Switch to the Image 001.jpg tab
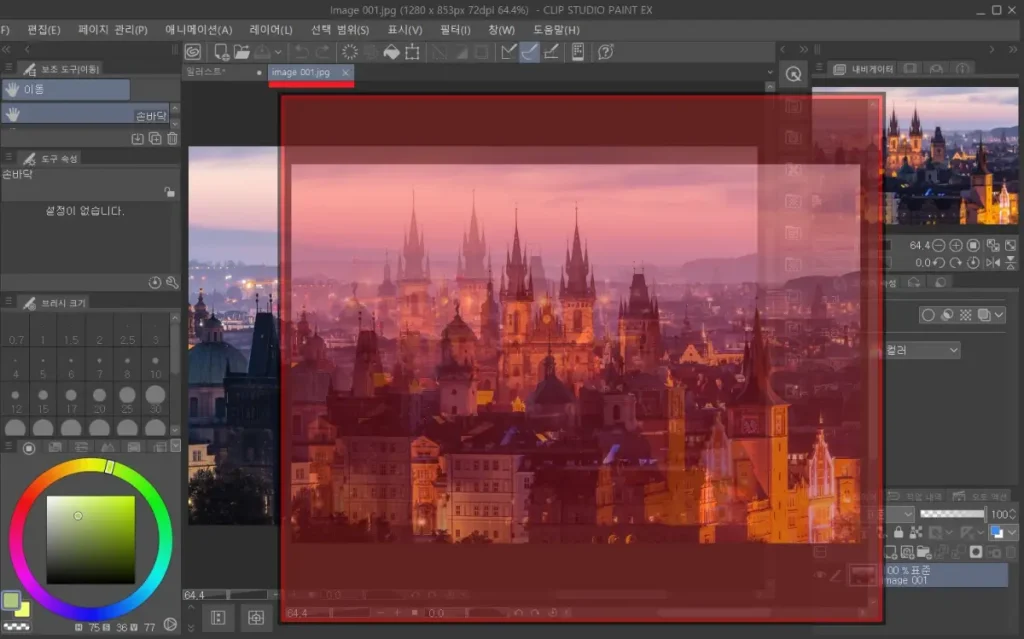Viewport: 1024px width, 639px height. click(301, 72)
